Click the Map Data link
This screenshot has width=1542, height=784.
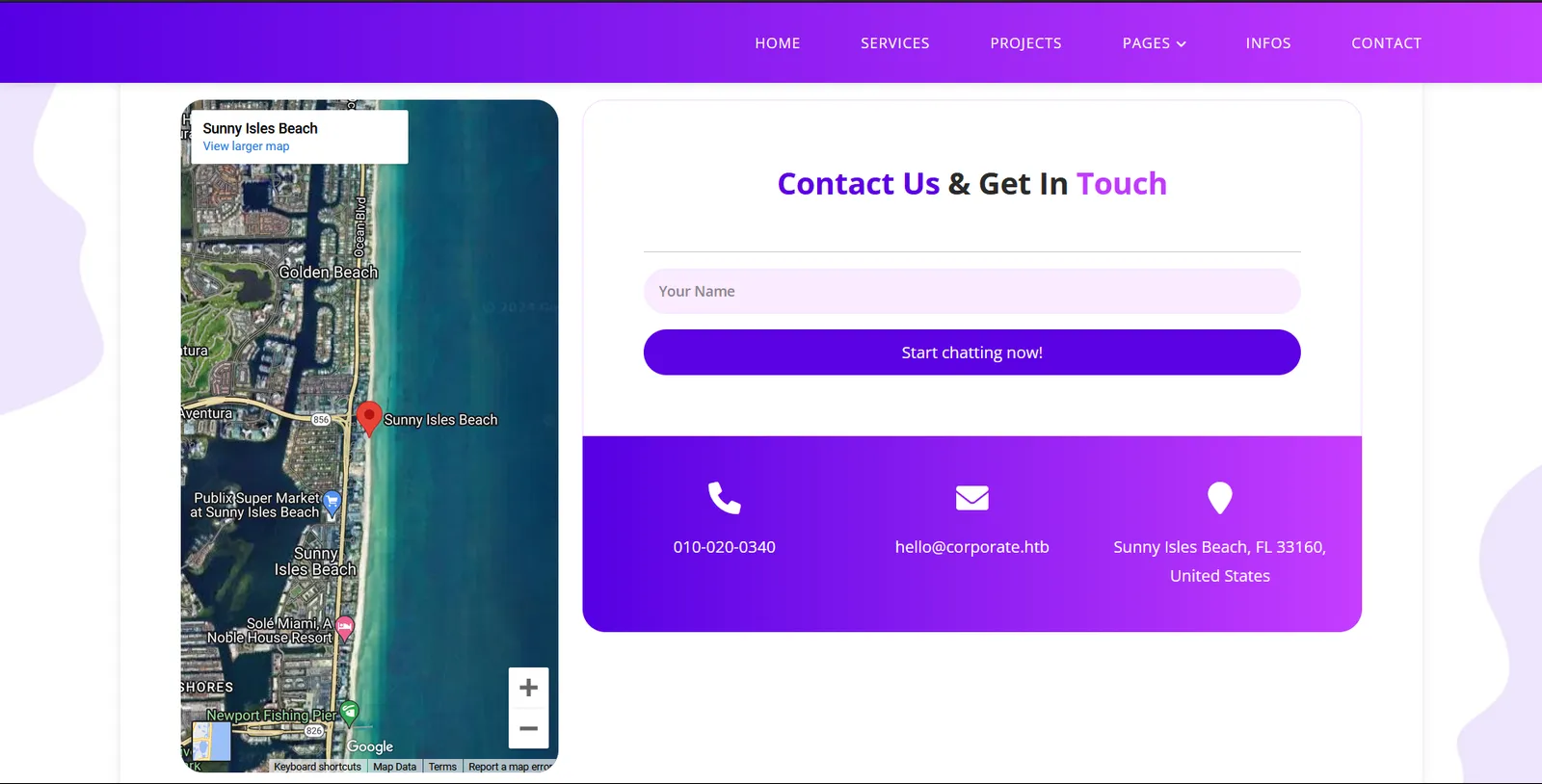tap(395, 767)
